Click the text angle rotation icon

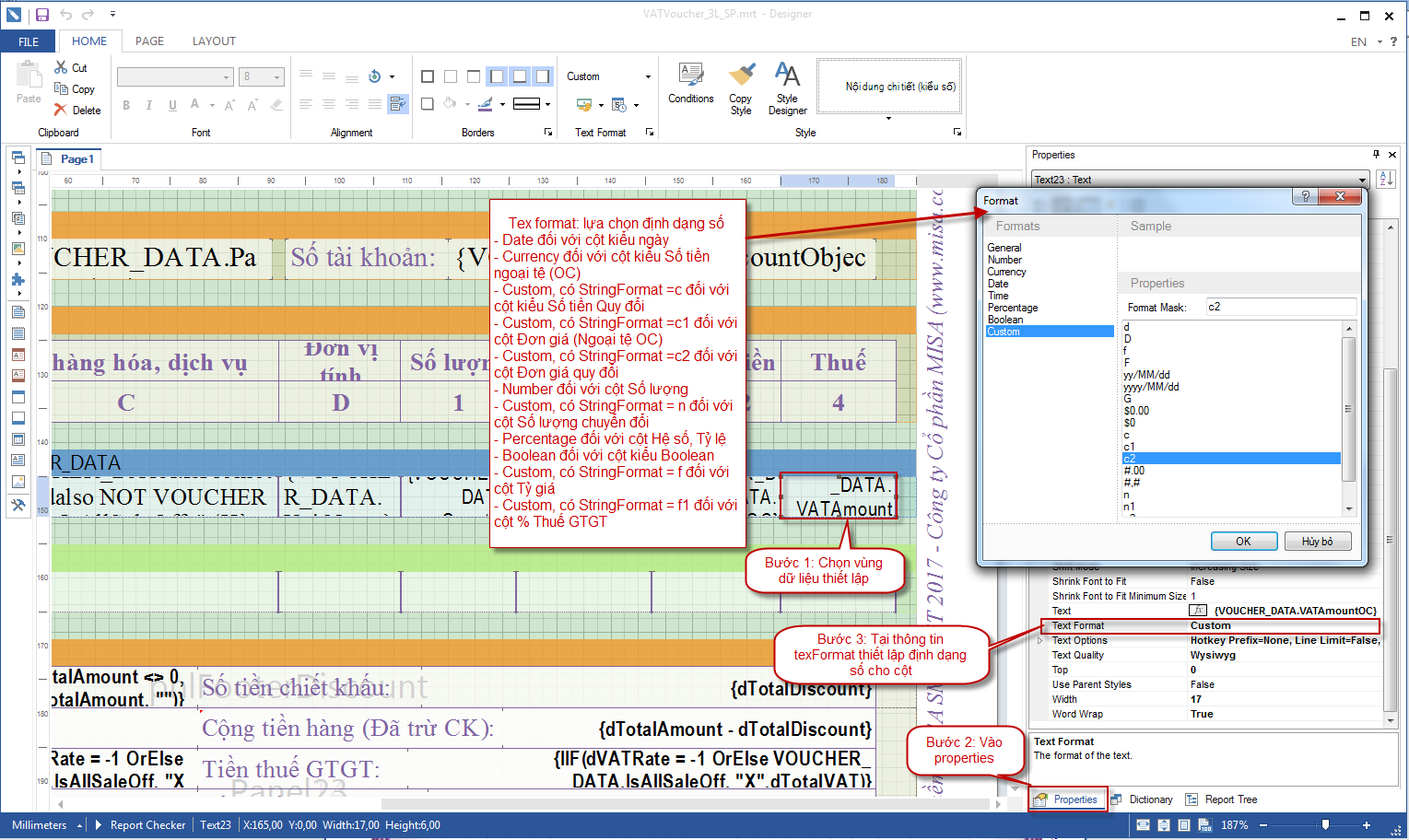point(375,76)
